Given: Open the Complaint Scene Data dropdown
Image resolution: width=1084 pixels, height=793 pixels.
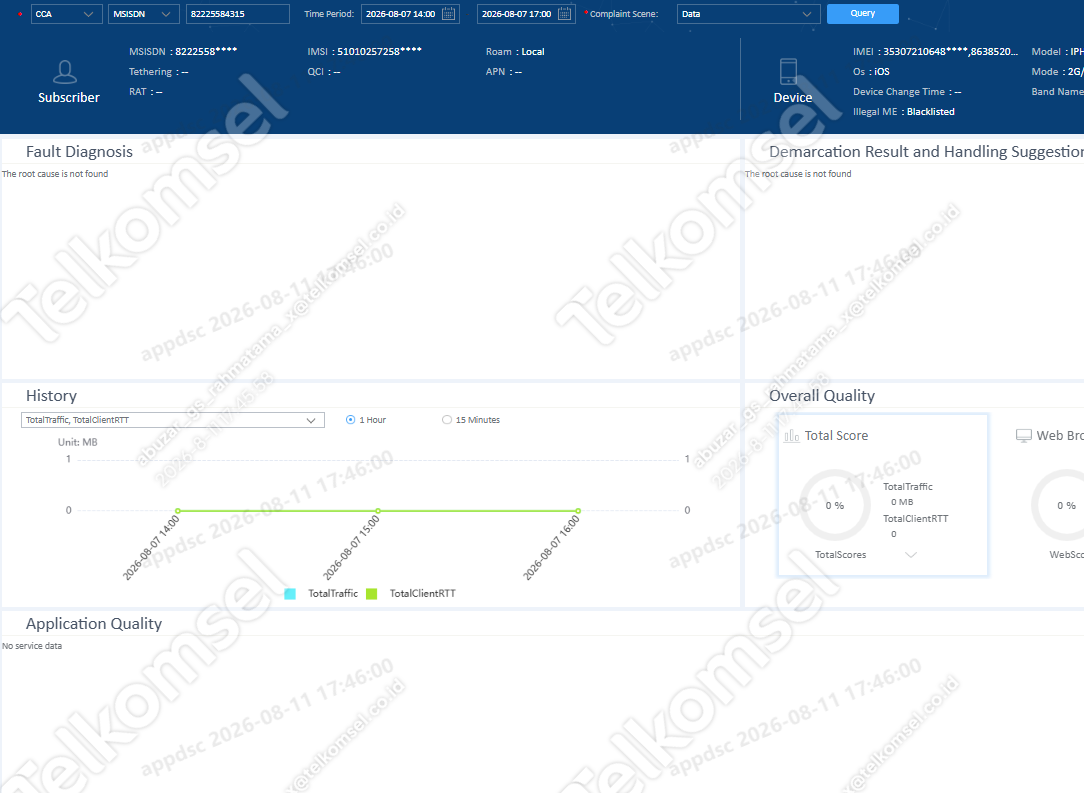Looking at the screenshot, I should click(749, 14).
